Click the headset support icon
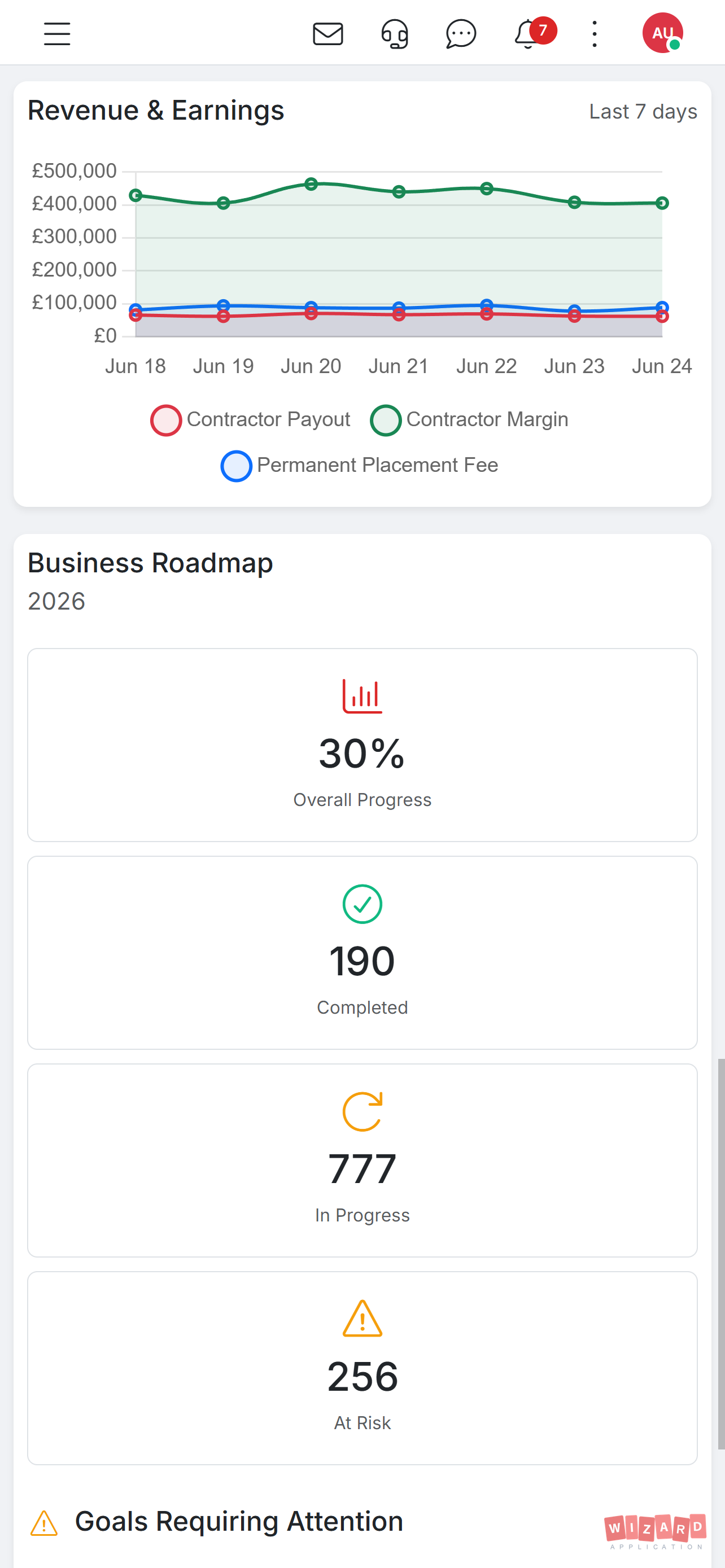725x1568 pixels. click(395, 33)
